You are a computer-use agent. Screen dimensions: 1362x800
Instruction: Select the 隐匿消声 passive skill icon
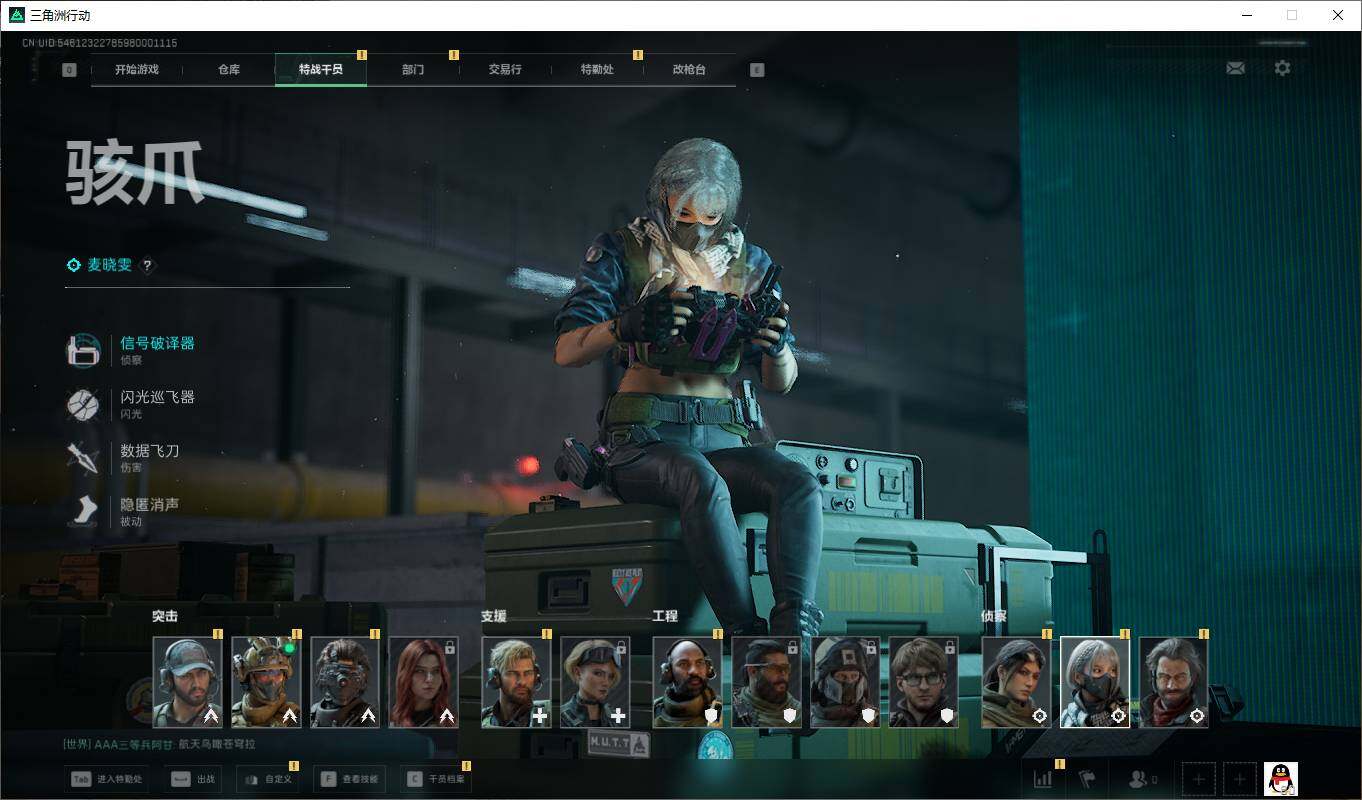click(83, 512)
